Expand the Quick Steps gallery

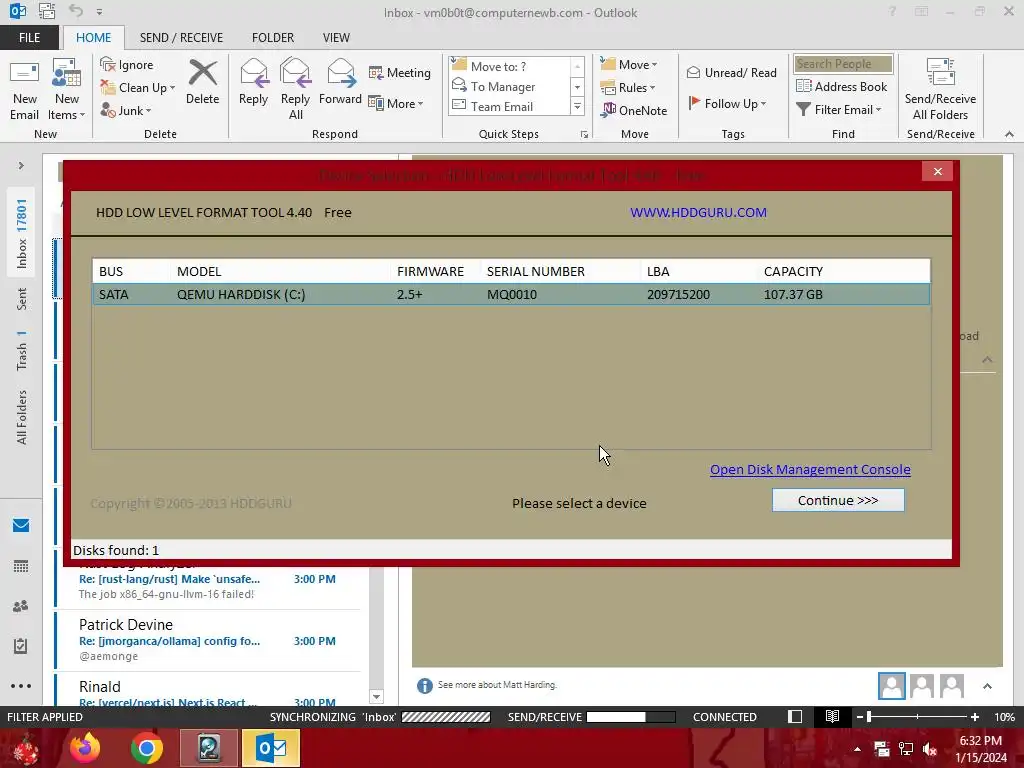577,107
